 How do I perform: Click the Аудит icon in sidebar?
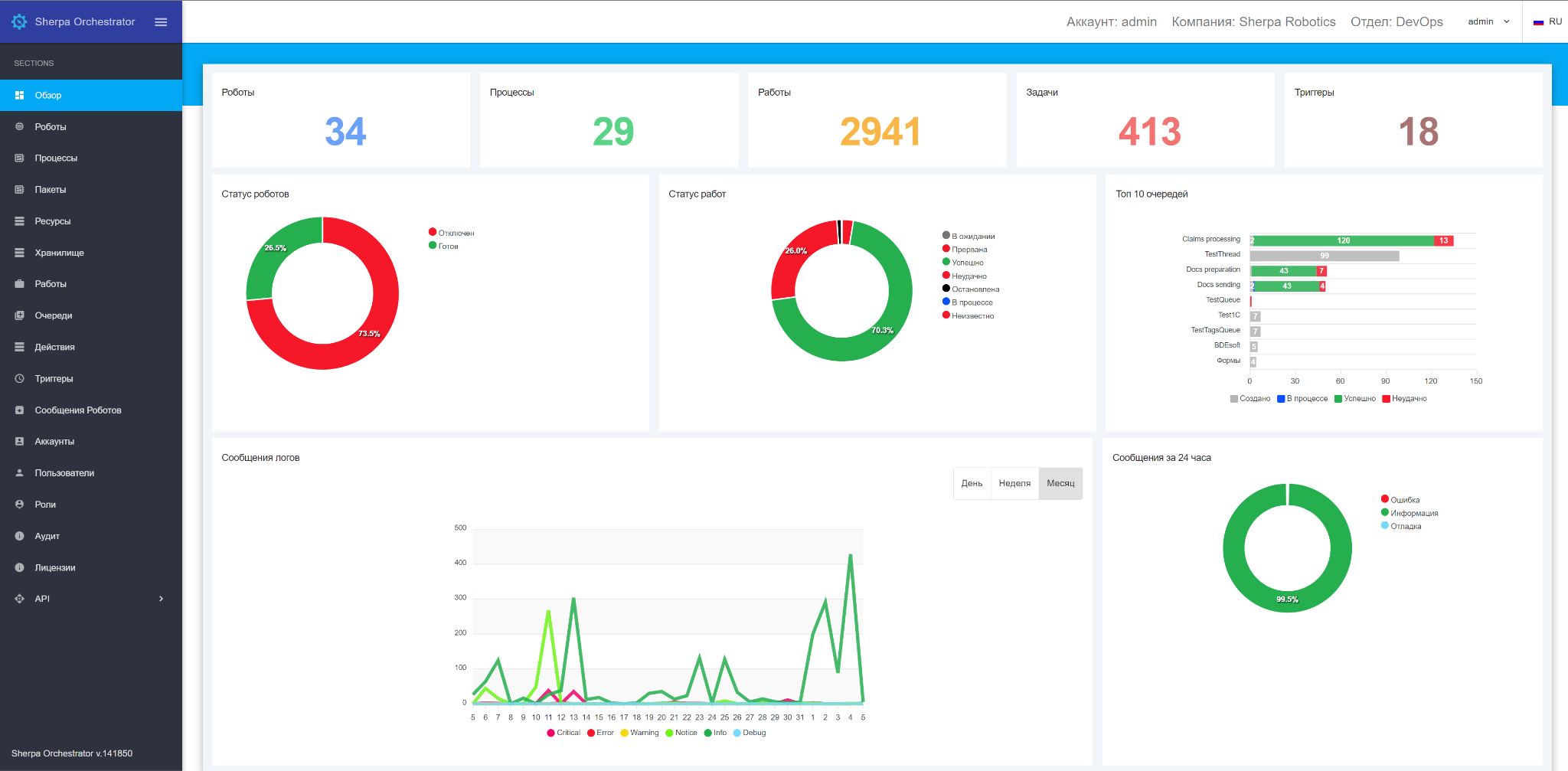pyautogui.click(x=20, y=537)
